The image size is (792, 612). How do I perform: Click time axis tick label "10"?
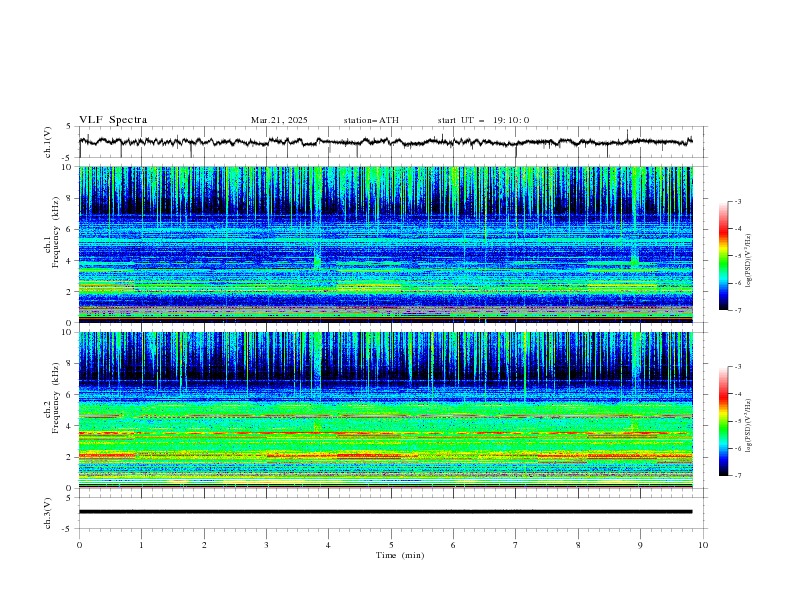coord(703,545)
